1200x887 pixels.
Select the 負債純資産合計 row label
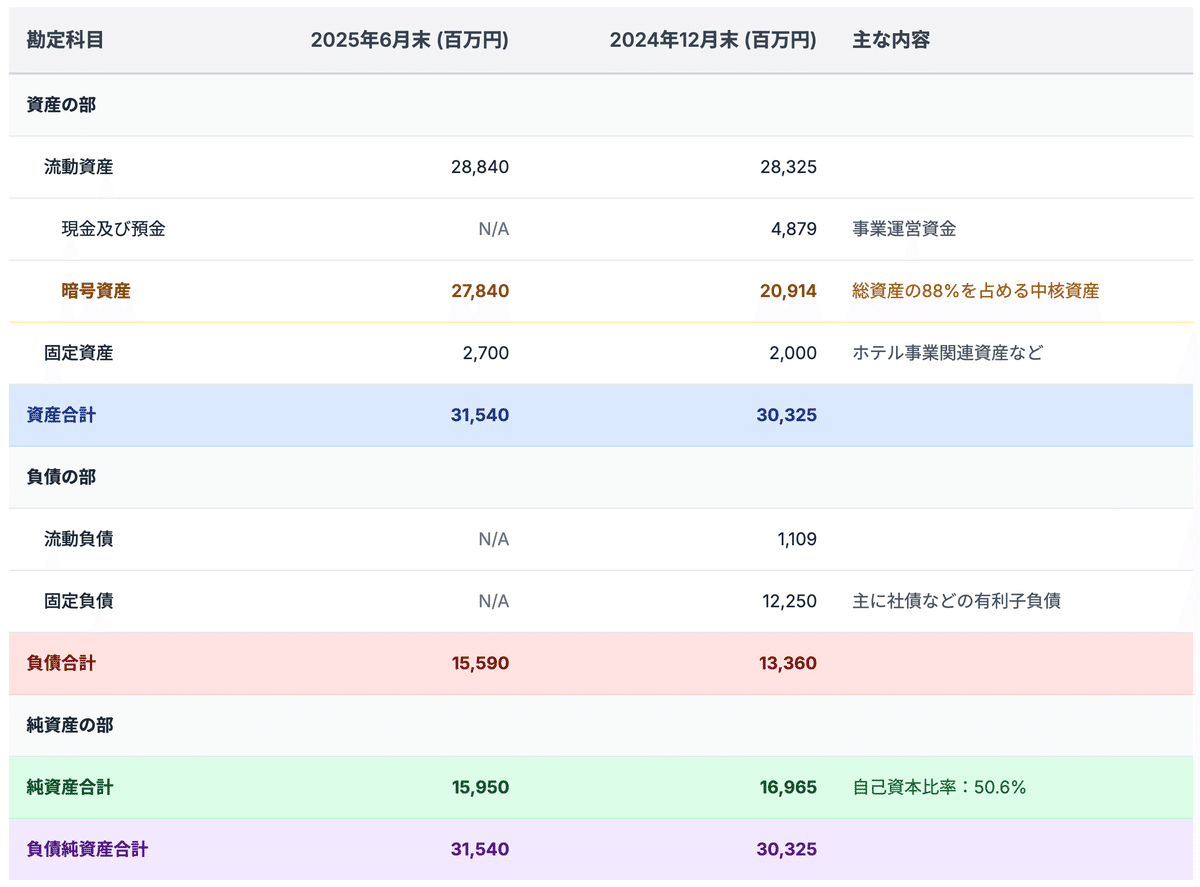(x=87, y=849)
